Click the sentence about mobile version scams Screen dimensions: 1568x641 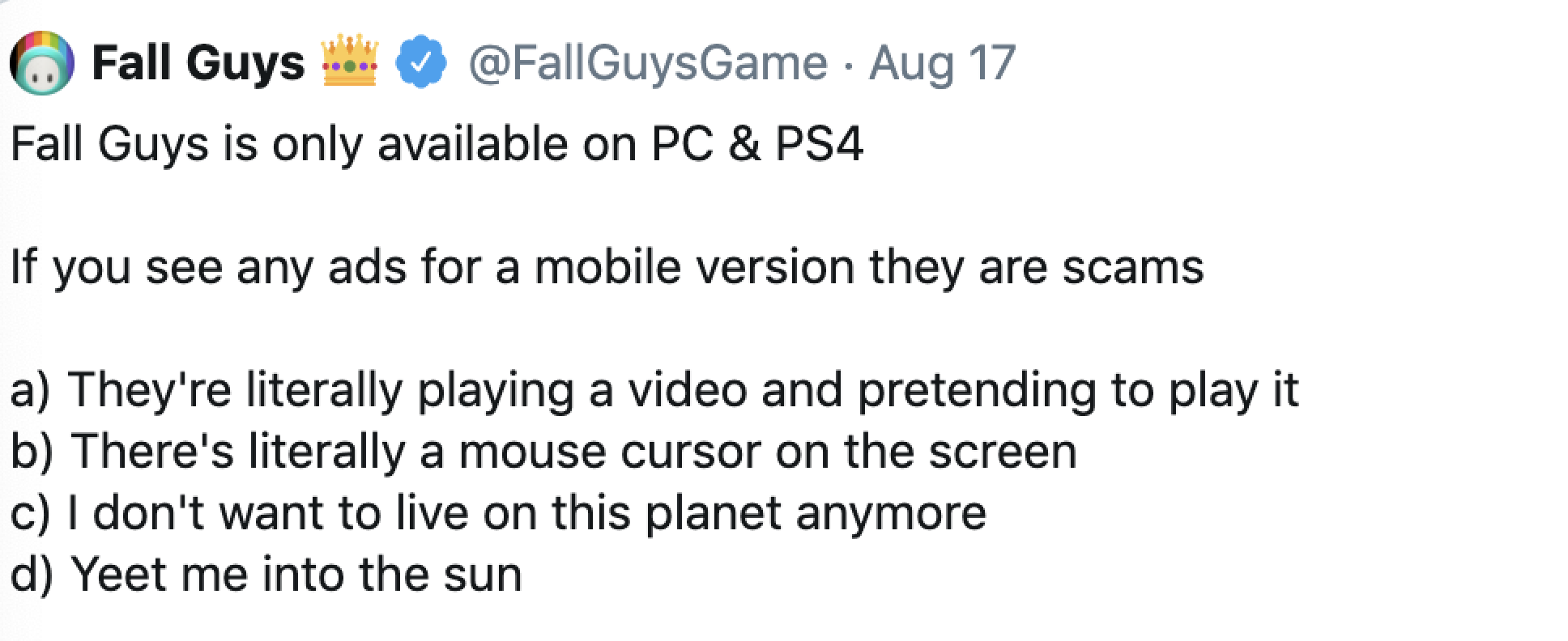[x=607, y=268]
